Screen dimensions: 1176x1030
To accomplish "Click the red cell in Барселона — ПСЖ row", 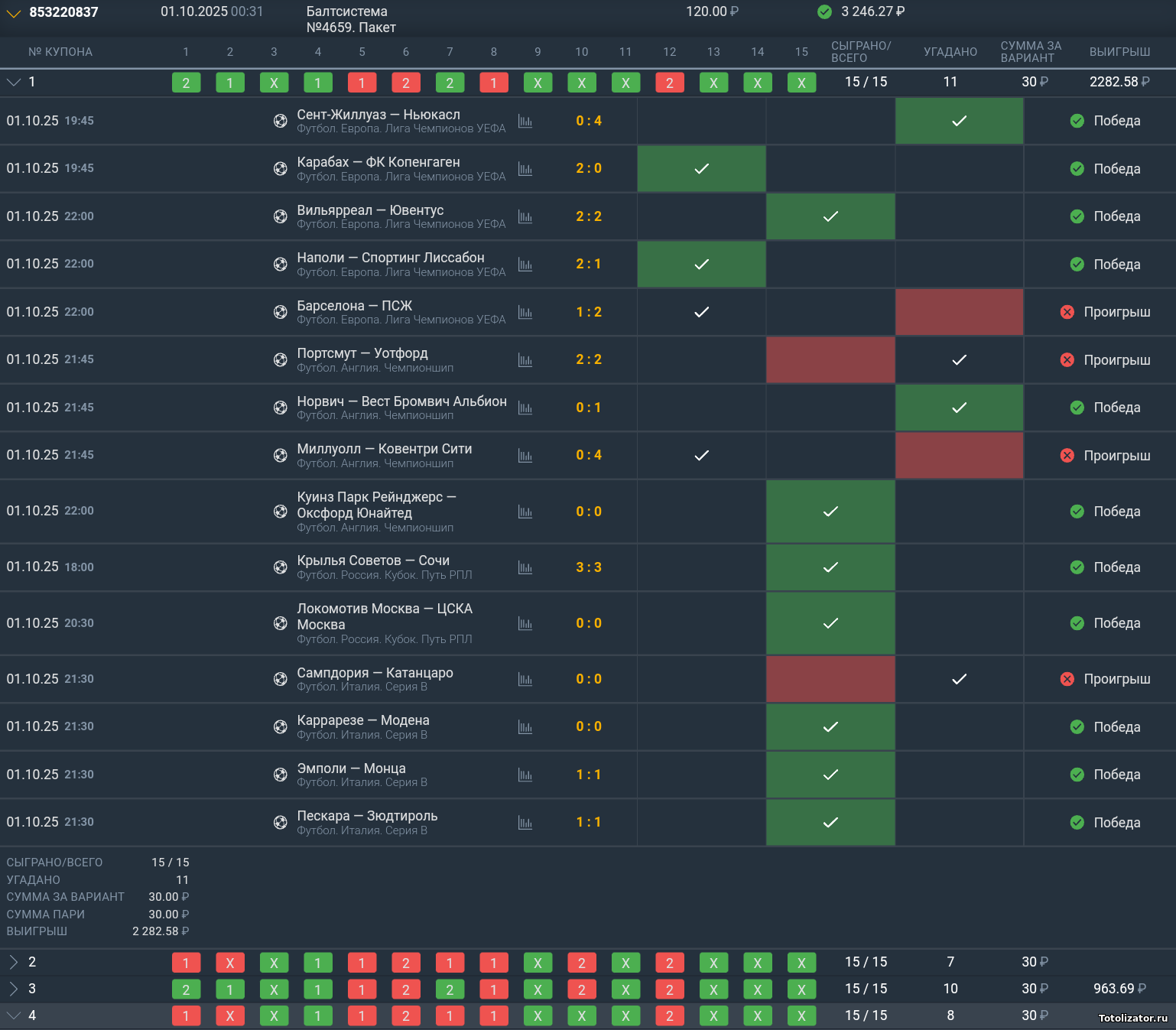I will (959, 312).
